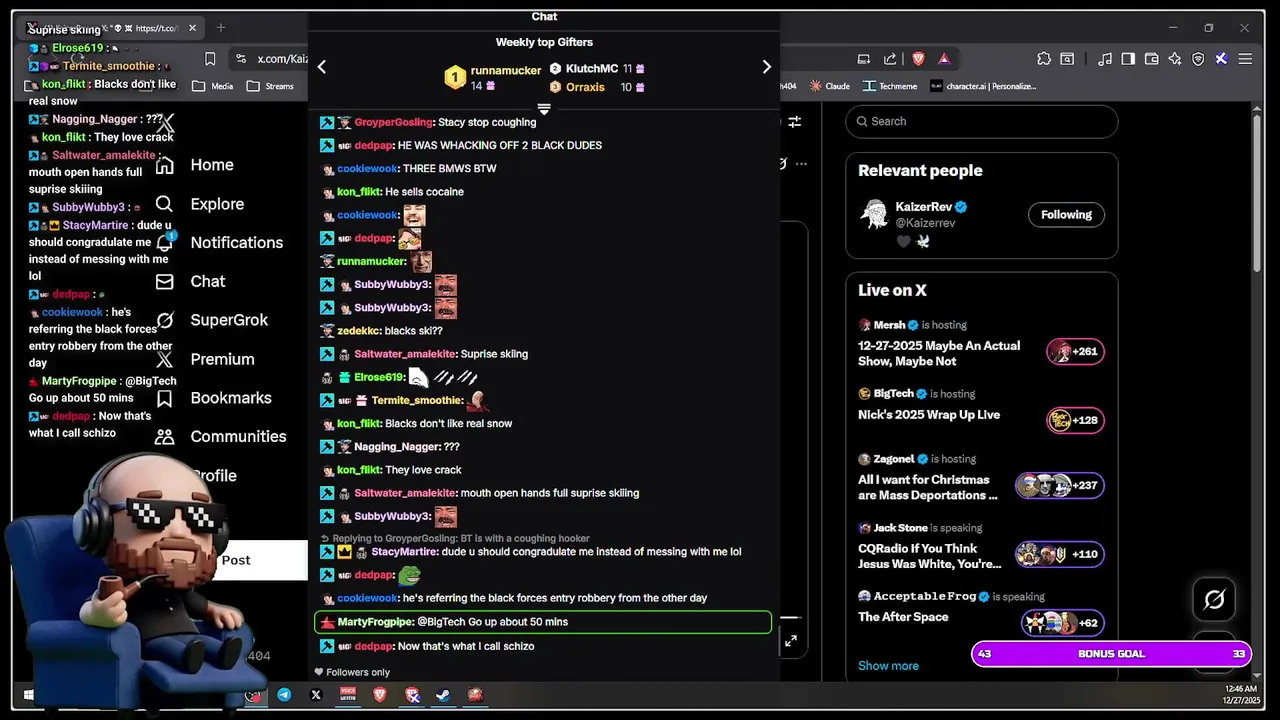The width and height of the screenshot is (1280, 720).
Task: Click the +237 listeners badge
Action: tap(1059, 486)
